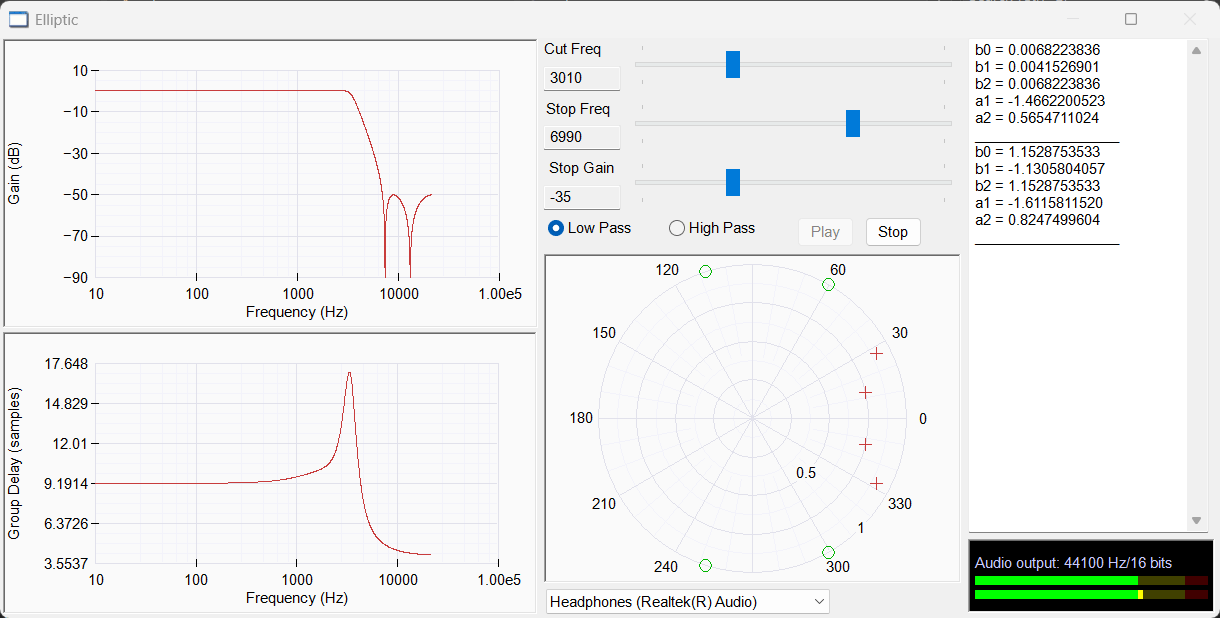This screenshot has height=618, width=1220.
Task: Click the Cut Freq value field 3010
Action: tap(582, 78)
